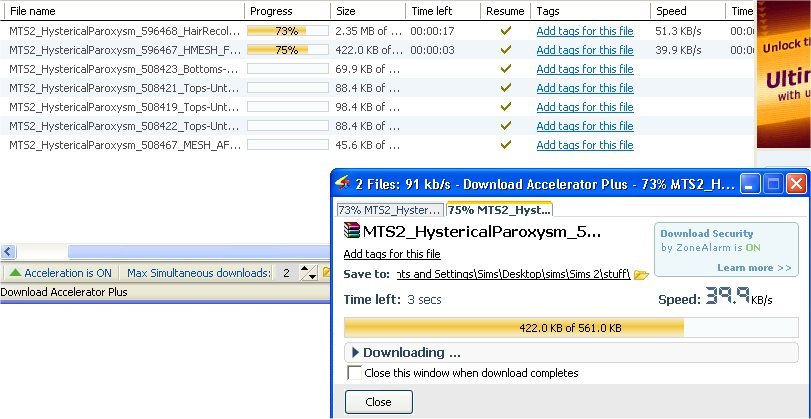This screenshot has width=811, height=419.
Task: Add tags for the 596468_HairRecol file
Action: click(x=585, y=31)
